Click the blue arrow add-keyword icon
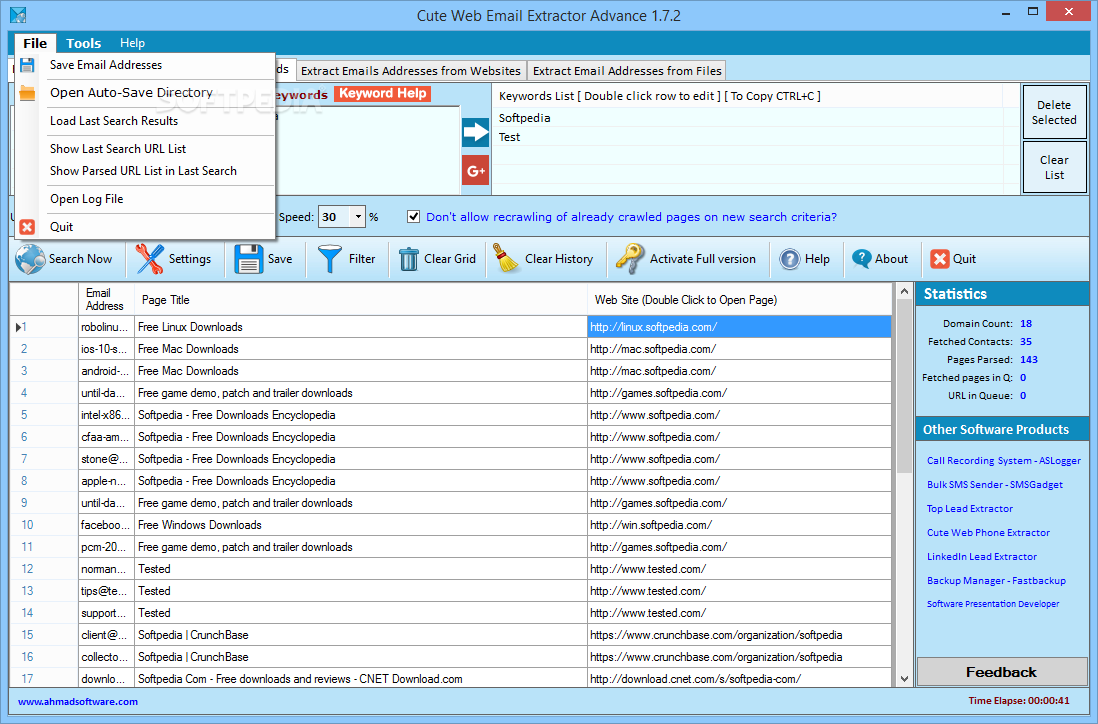Screen dimensions: 1098x724 (x=475, y=132)
